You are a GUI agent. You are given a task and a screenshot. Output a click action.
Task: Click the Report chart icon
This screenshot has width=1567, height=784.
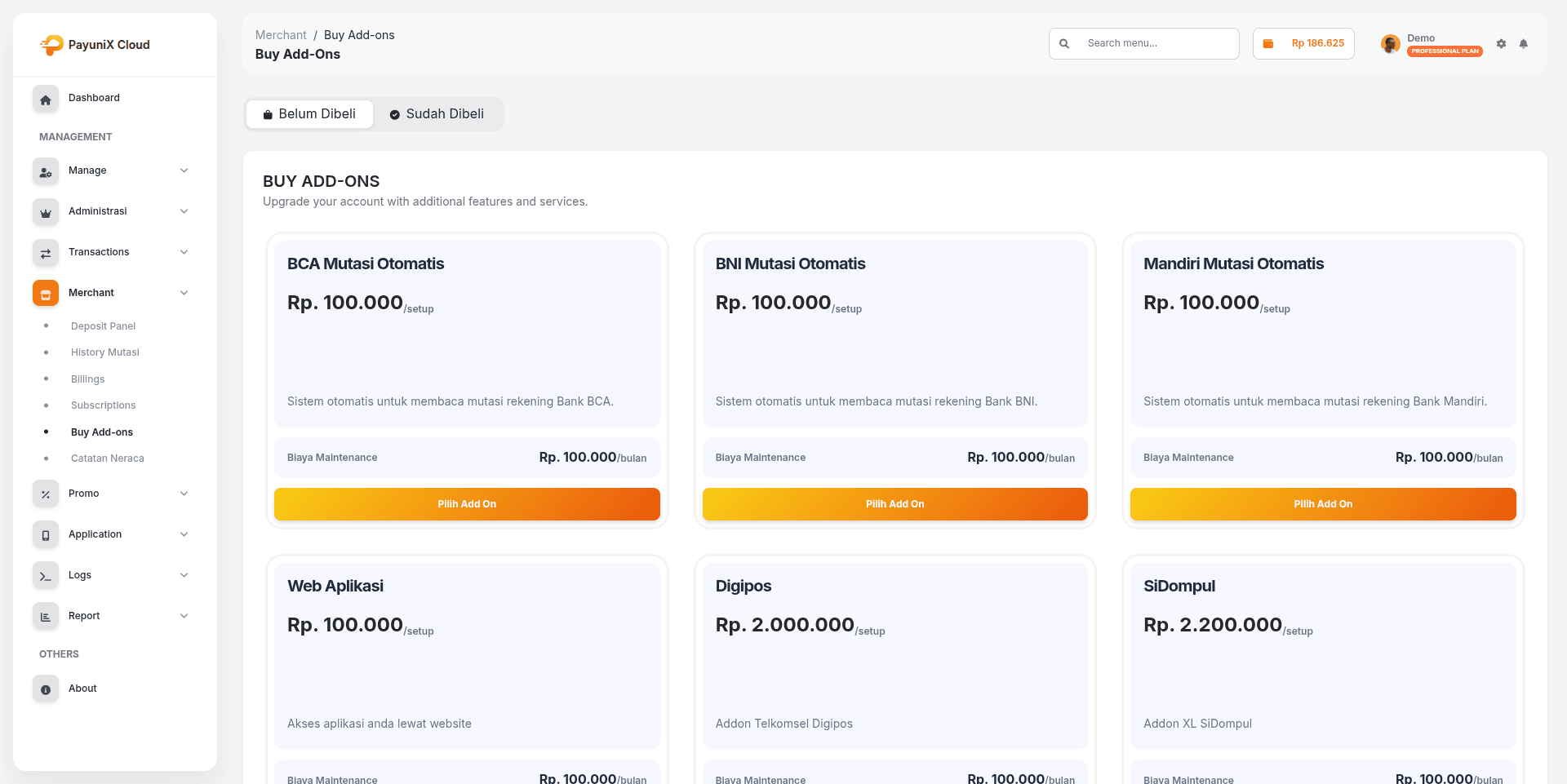46,617
